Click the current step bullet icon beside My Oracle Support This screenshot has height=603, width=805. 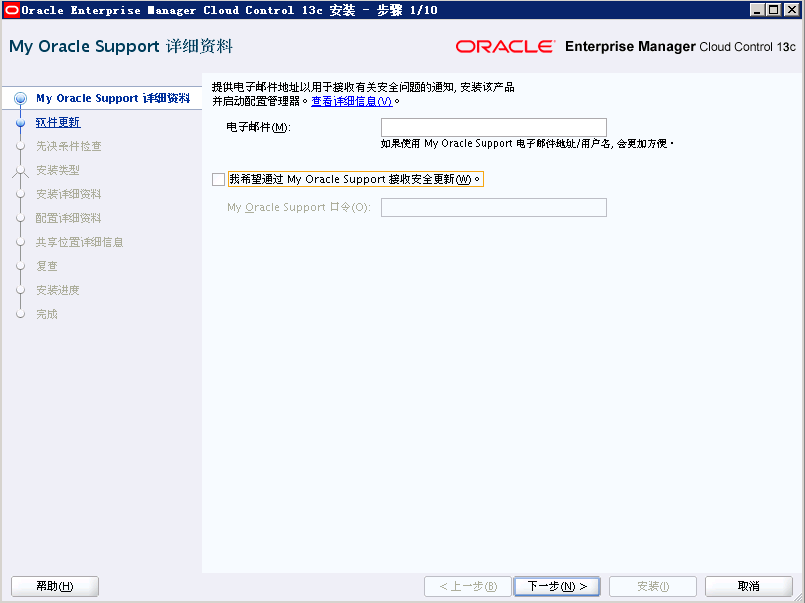(x=20, y=99)
